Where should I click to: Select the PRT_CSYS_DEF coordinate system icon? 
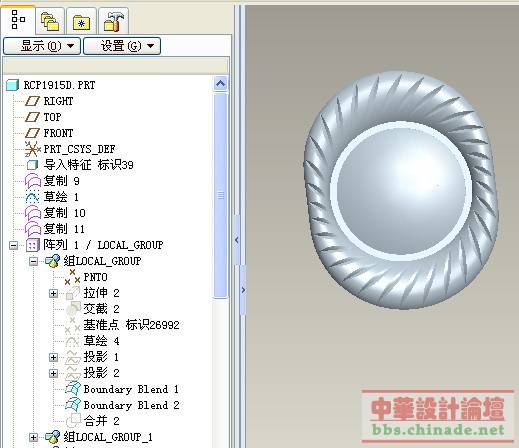coord(32,149)
